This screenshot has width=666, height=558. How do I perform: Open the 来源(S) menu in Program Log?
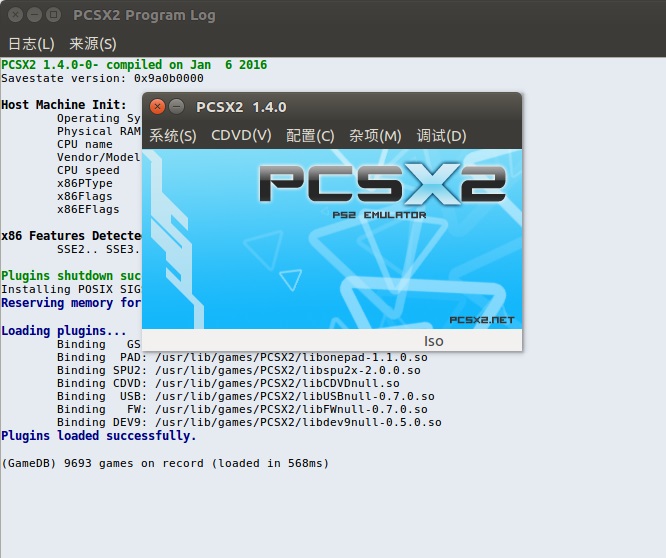point(93,44)
